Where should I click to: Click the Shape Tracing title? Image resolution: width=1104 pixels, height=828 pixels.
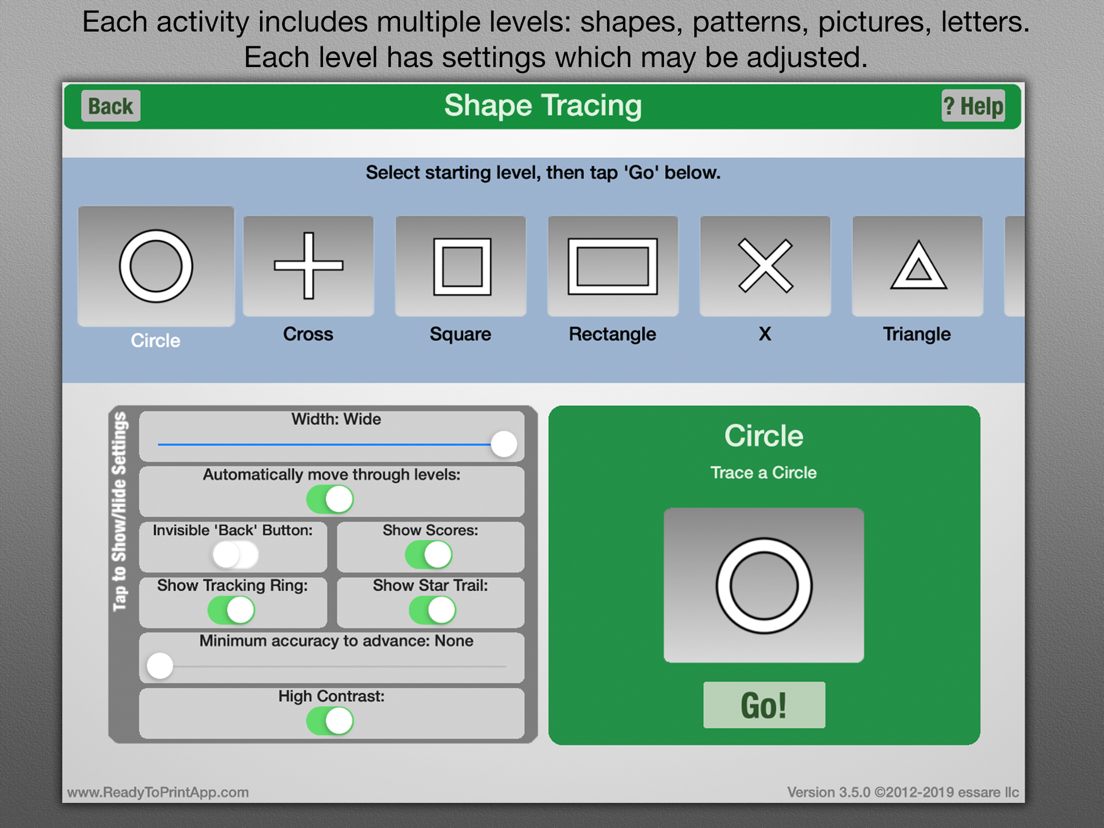pyautogui.click(x=543, y=106)
